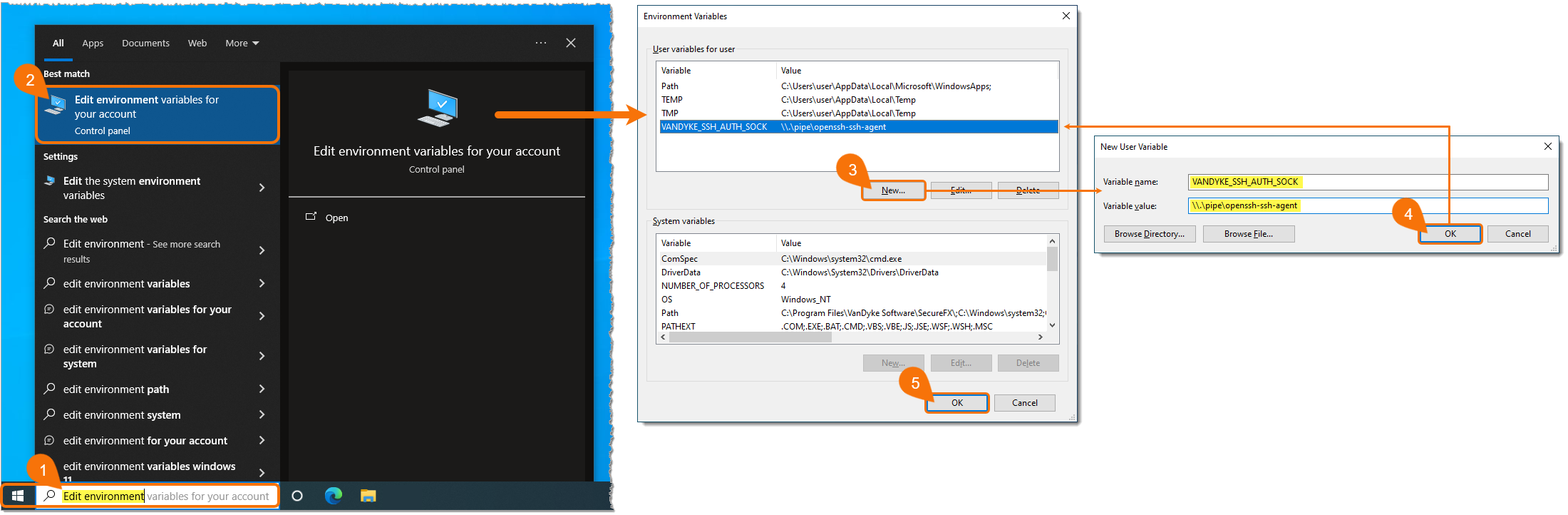Close the Windows search panel
Screen dimensions: 1568x515
(571, 43)
